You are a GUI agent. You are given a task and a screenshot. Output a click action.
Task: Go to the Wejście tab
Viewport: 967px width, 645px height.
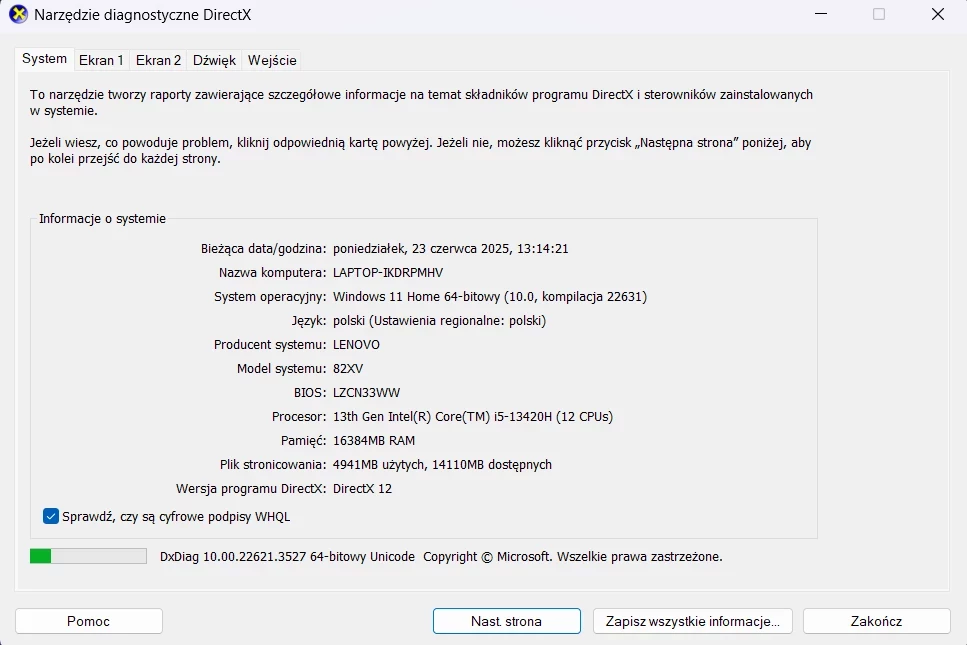[x=272, y=60]
